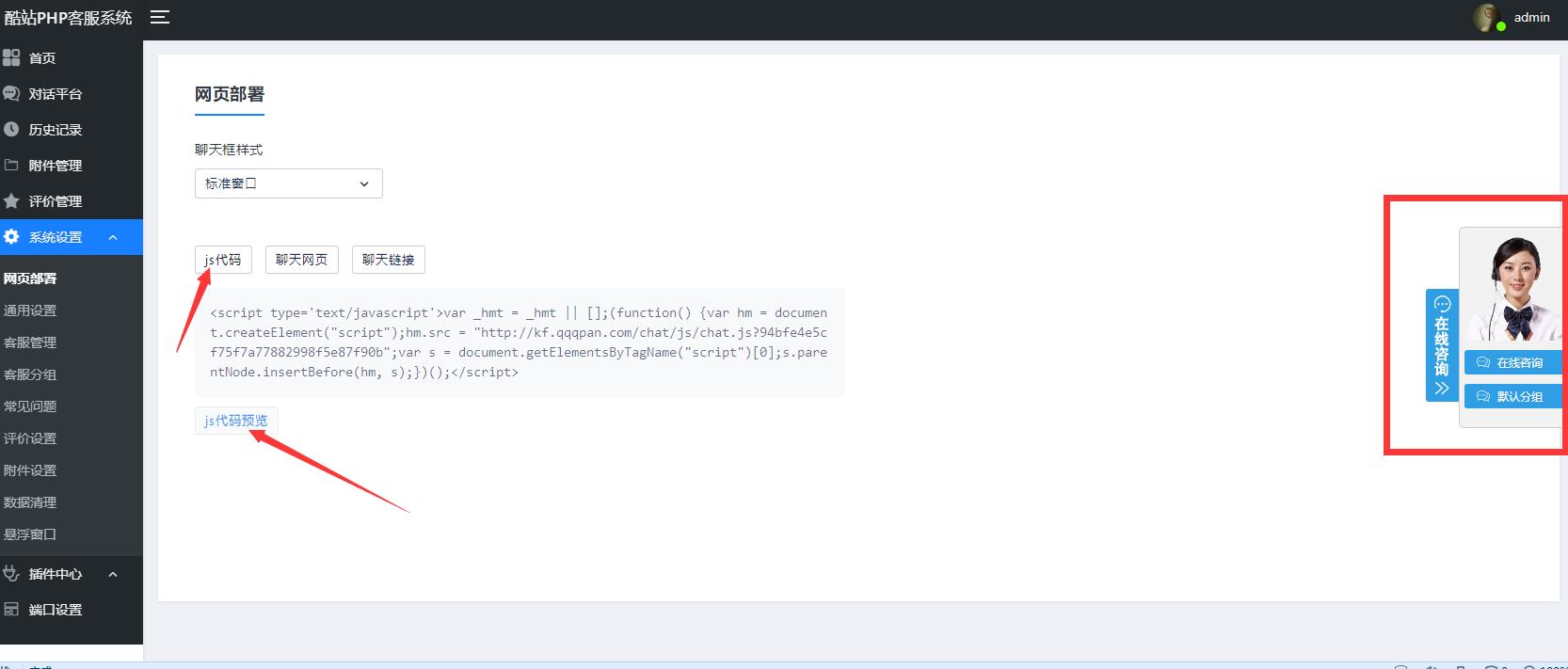
Task: Click the hamburger menu collapse icon
Action: tap(160, 17)
